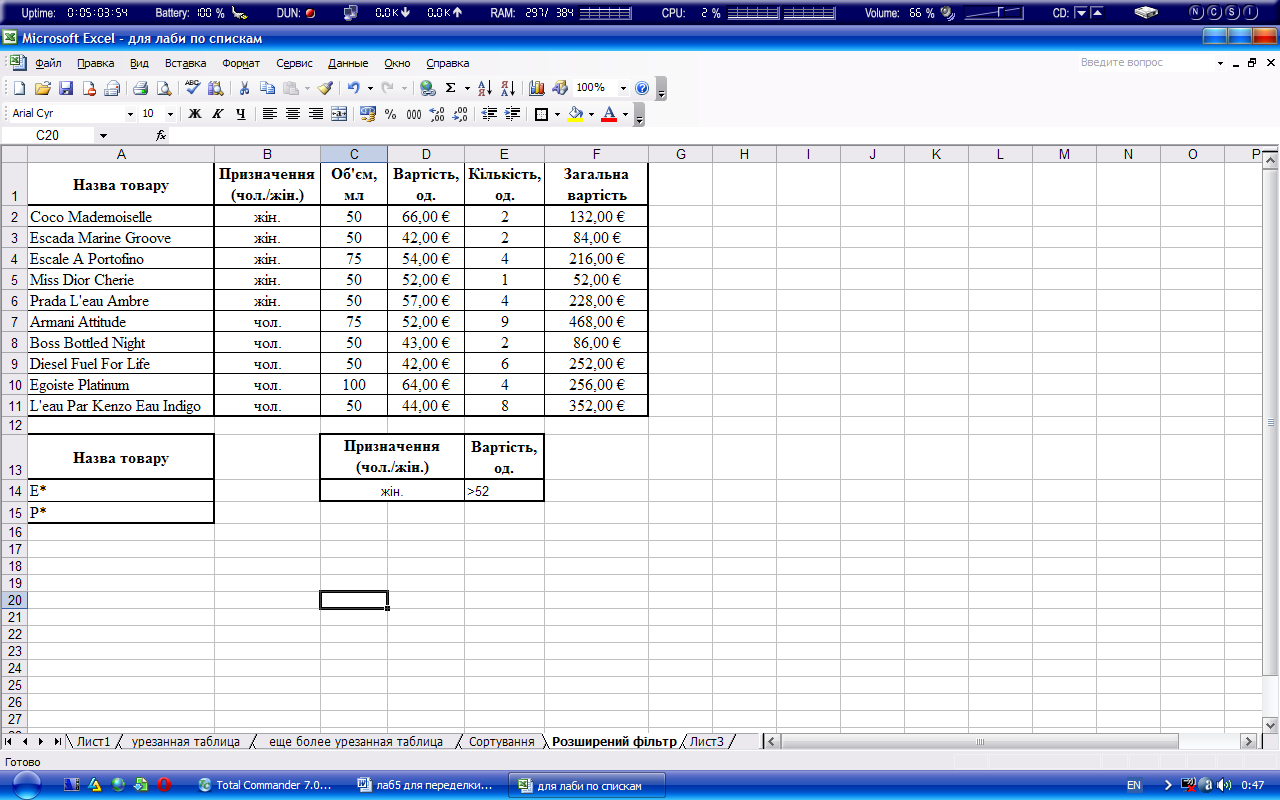Viewport: 1280px width, 800px height.
Task: Click the Open file folder icon
Action: [x=42, y=88]
